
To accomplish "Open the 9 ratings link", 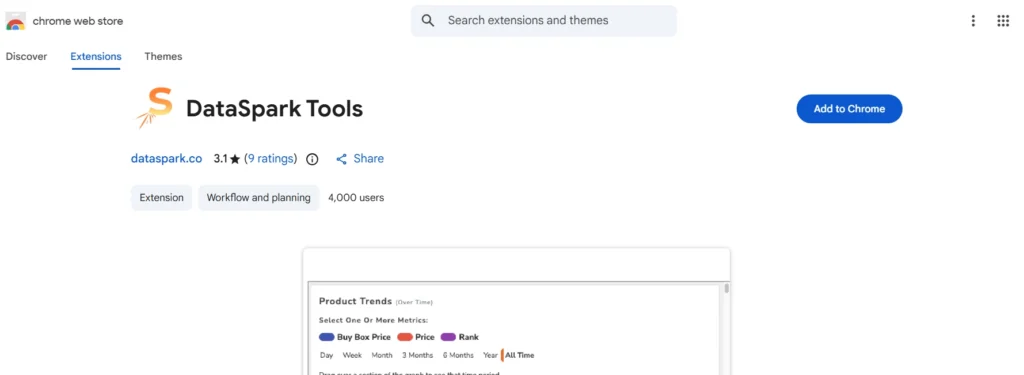I will pos(270,159).
